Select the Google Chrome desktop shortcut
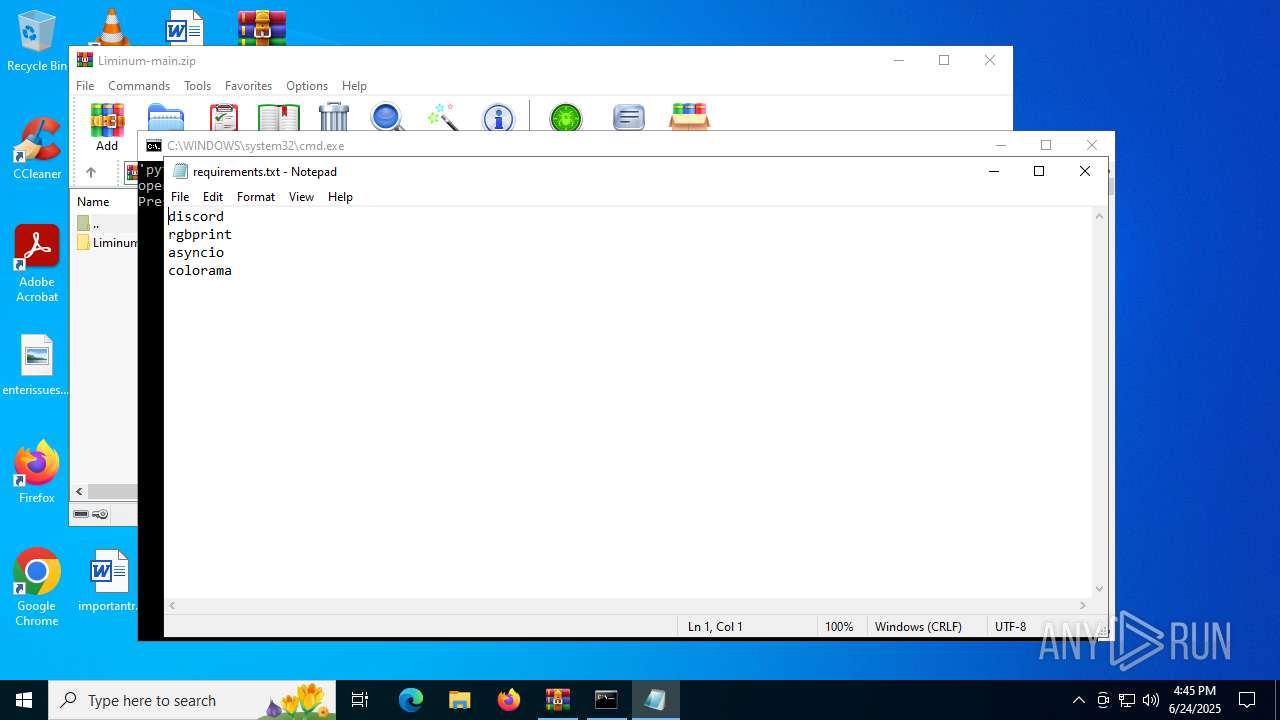The height and width of the screenshot is (720, 1280). [x=37, y=588]
